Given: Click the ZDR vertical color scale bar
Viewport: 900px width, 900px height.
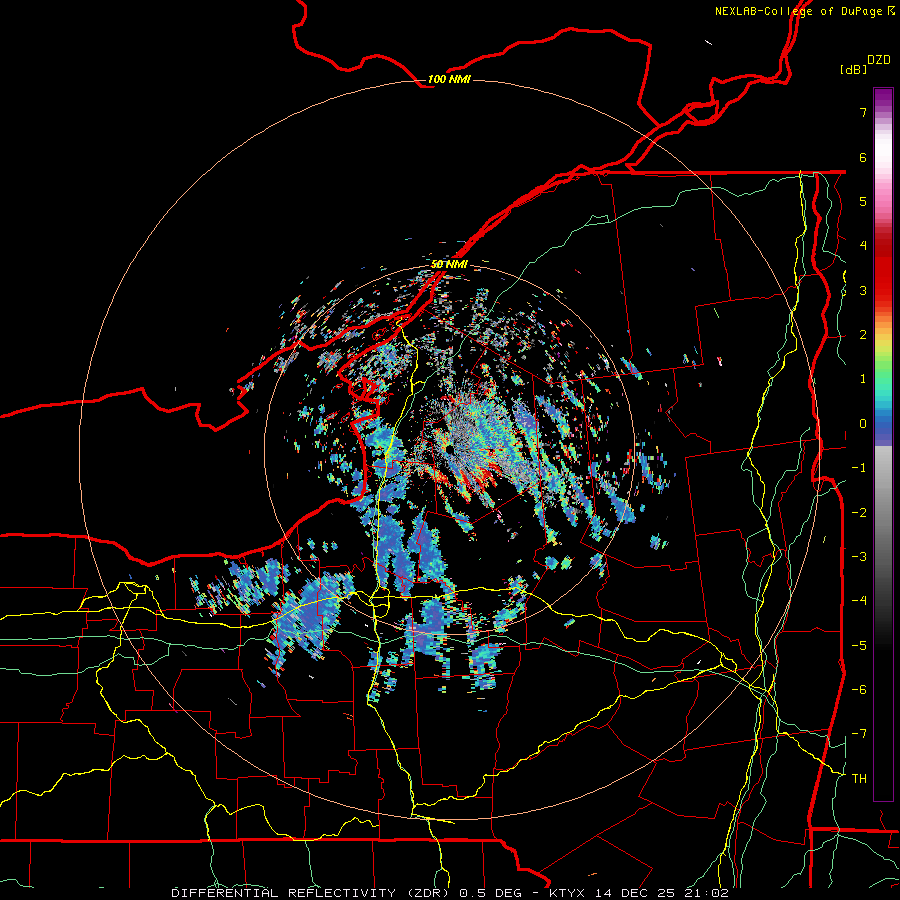Looking at the screenshot, I should click(x=883, y=444).
